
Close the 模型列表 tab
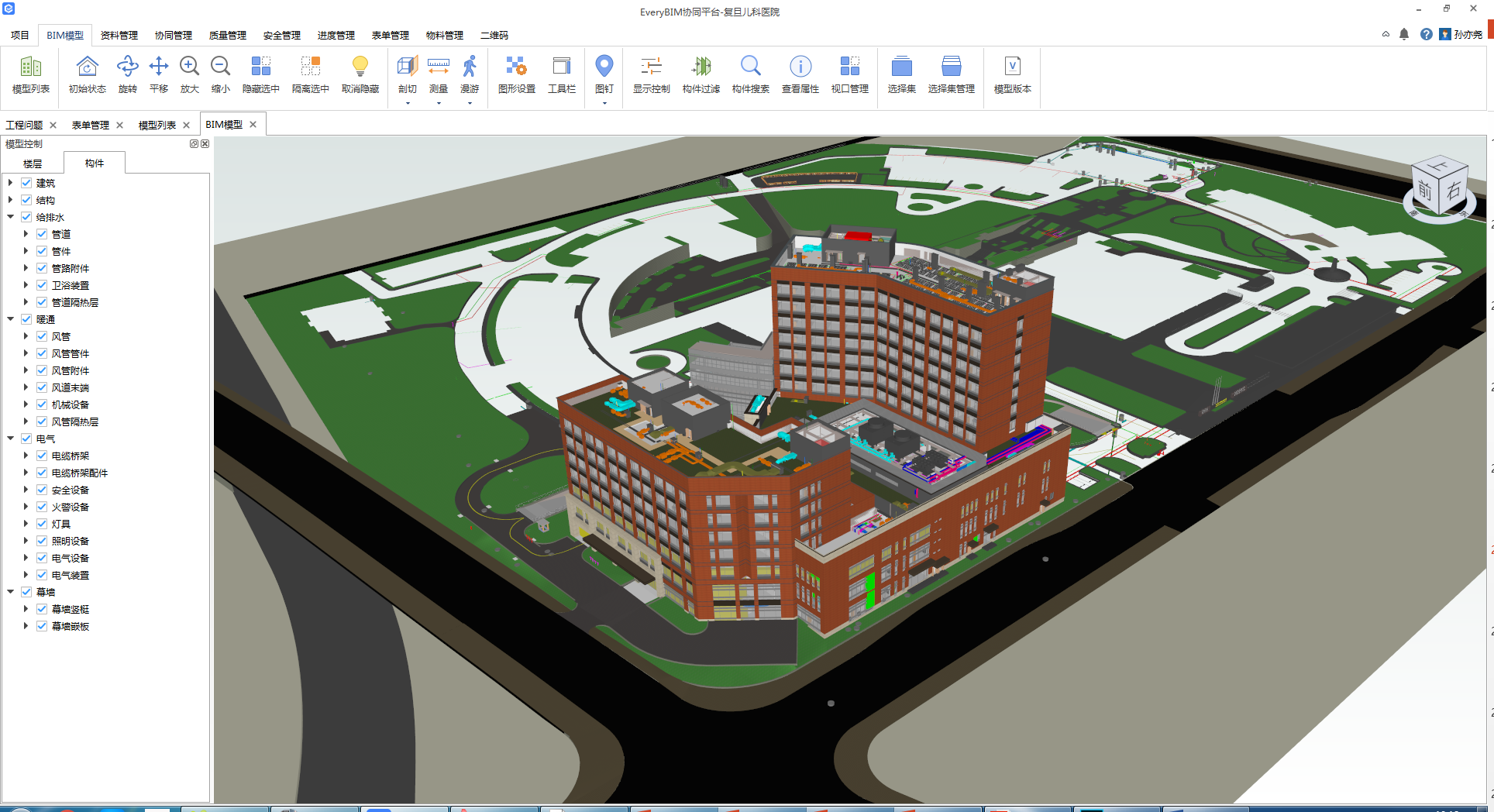(186, 125)
